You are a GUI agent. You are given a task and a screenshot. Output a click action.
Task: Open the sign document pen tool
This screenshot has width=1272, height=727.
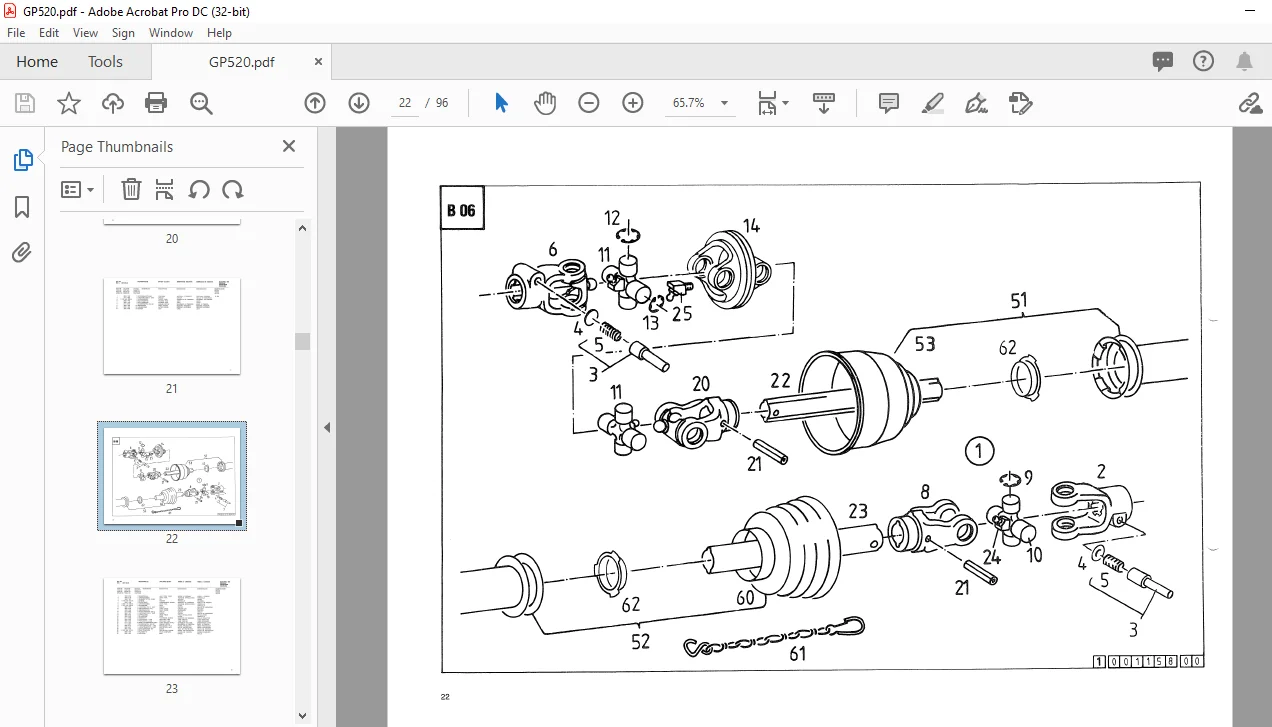click(x=977, y=103)
